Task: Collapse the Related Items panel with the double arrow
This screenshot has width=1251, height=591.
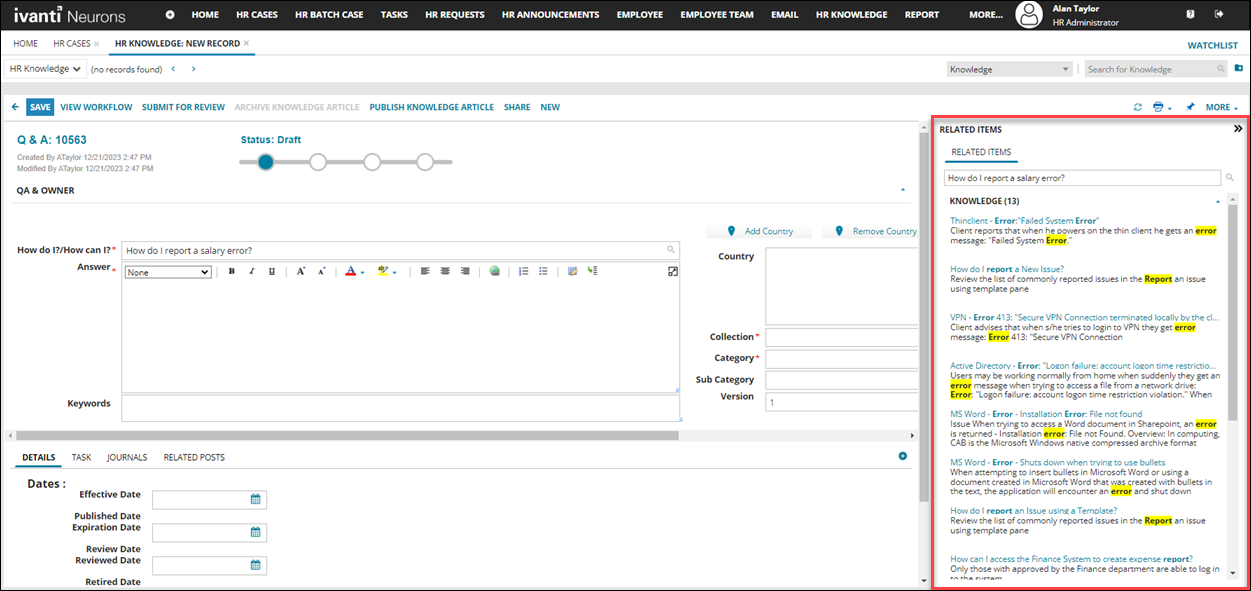Action: [x=1237, y=129]
